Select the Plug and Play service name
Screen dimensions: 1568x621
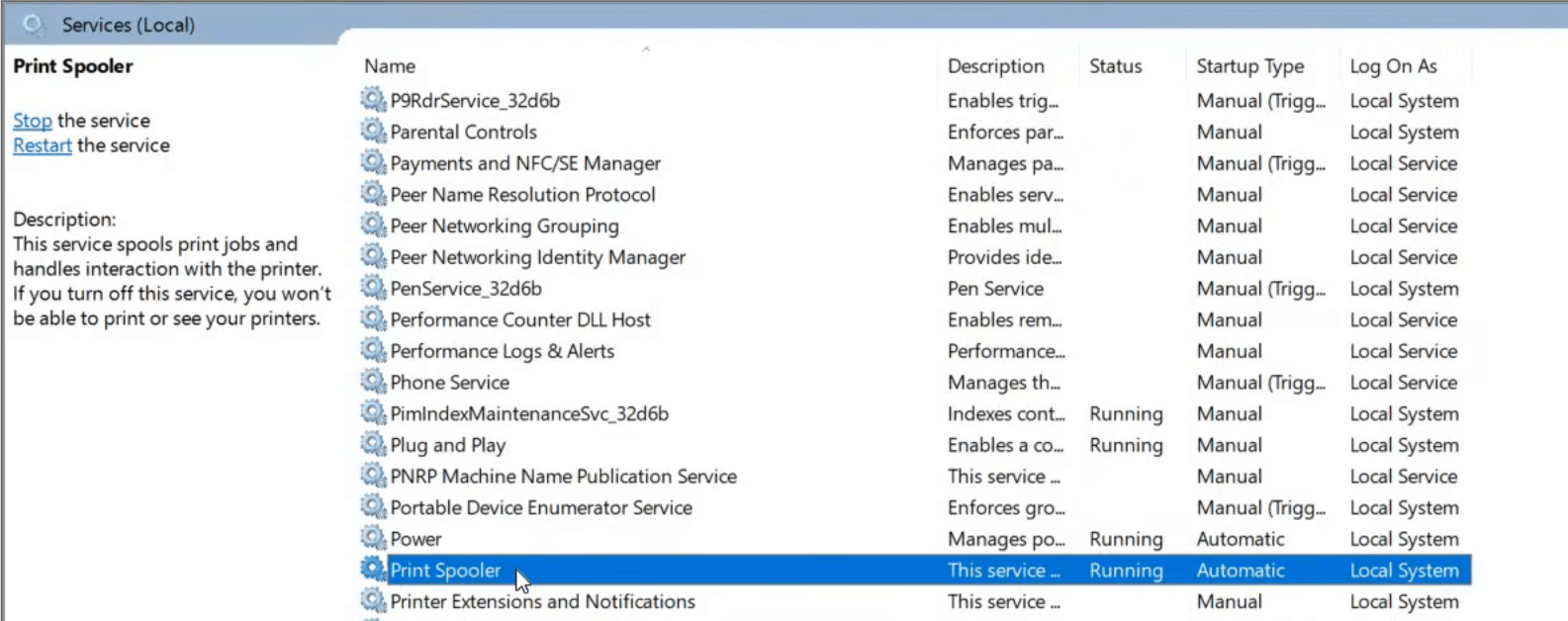click(x=448, y=445)
